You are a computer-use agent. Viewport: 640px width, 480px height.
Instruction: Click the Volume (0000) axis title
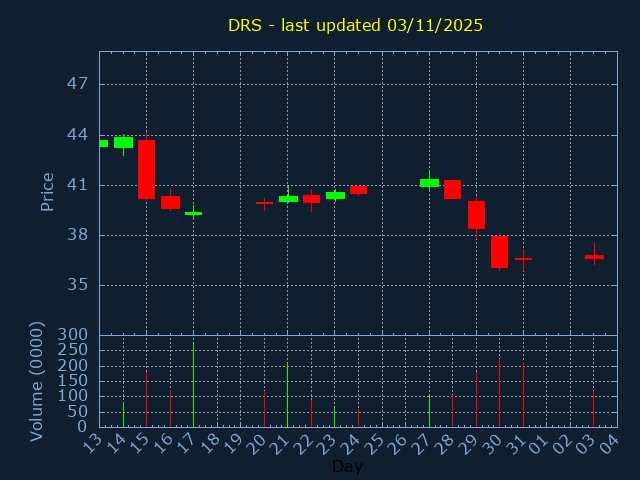coord(37,381)
